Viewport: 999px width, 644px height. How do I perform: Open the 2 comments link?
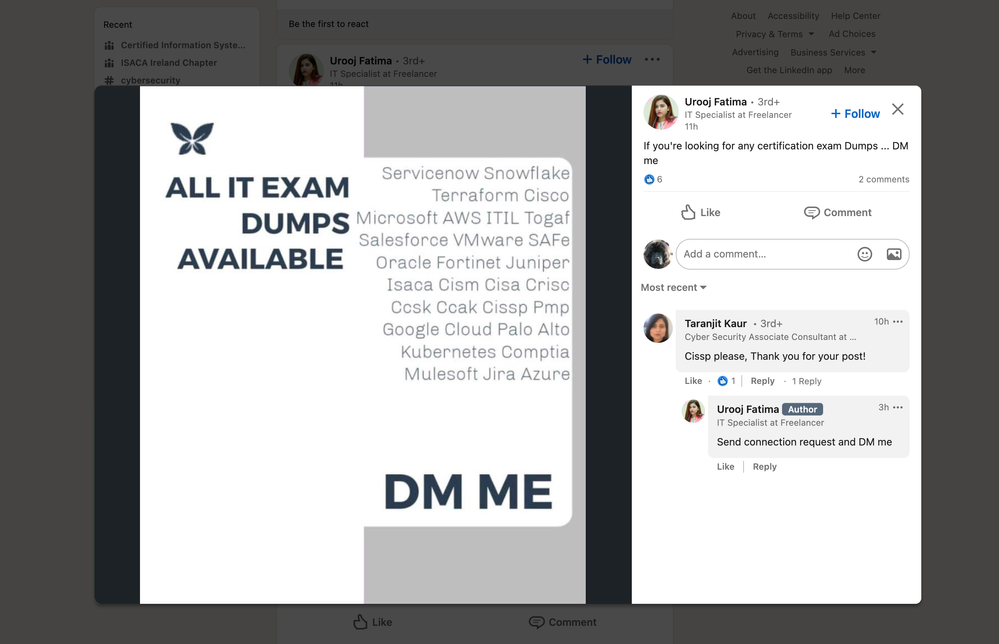883,180
